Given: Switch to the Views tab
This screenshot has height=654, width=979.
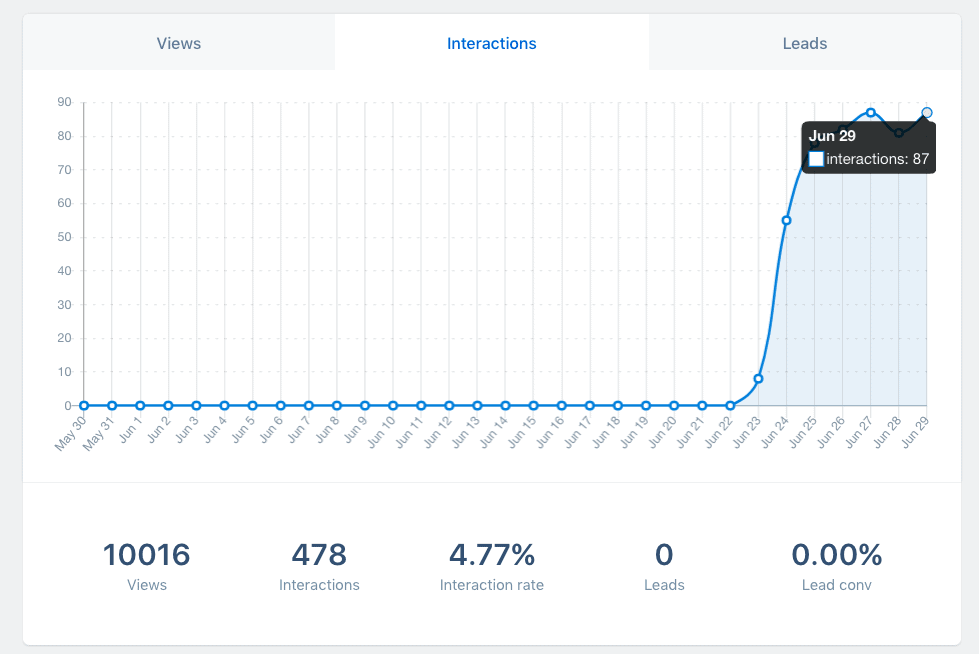Looking at the screenshot, I should 179,44.
